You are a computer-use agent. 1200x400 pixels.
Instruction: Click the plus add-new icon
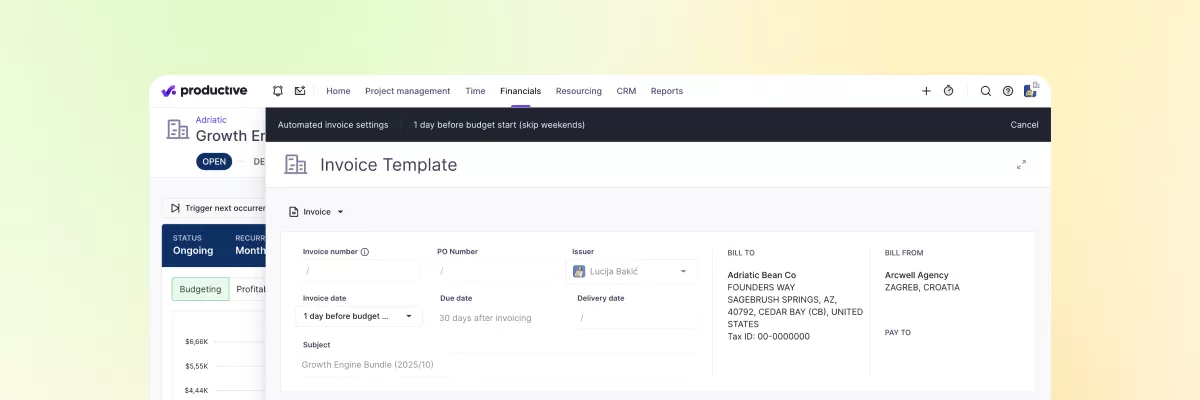pyautogui.click(x=926, y=91)
